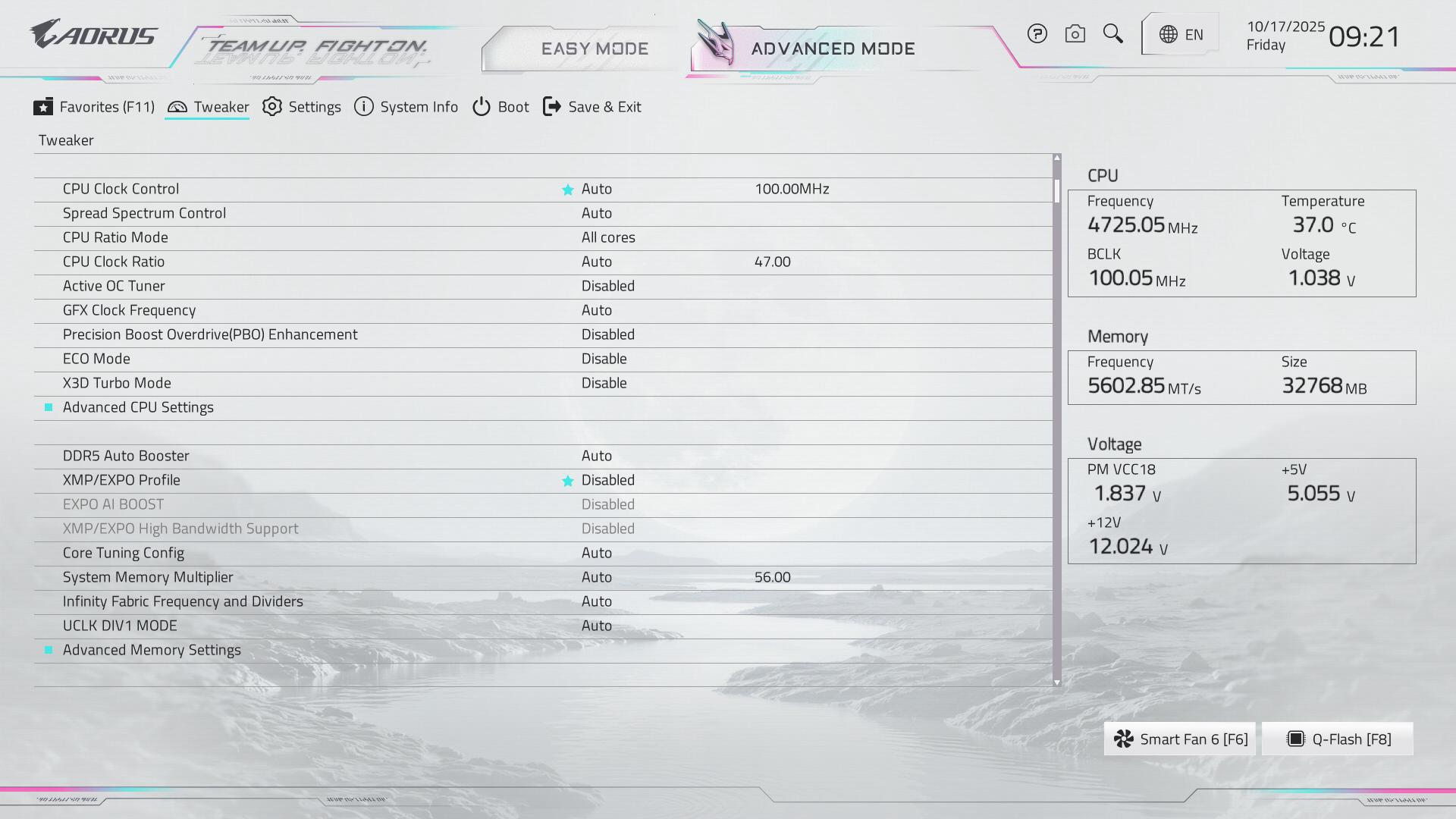The width and height of the screenshot is (1456, 819).
Task: Unfavorite XMP/EXPO Profile star
Action: [x=567, y=481]
